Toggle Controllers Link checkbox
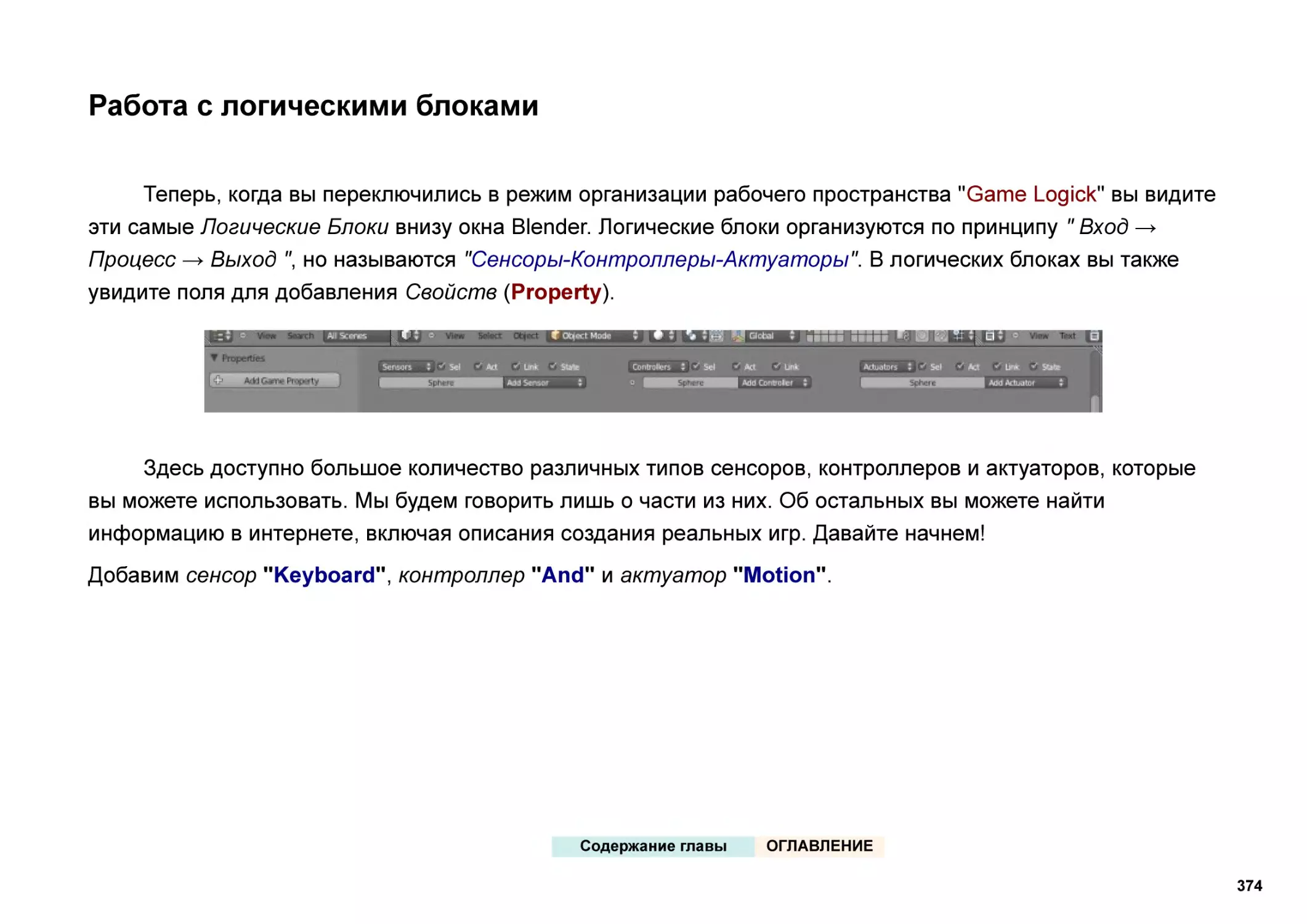Viewport: 1307px width, 924px height. pos(777,367)
